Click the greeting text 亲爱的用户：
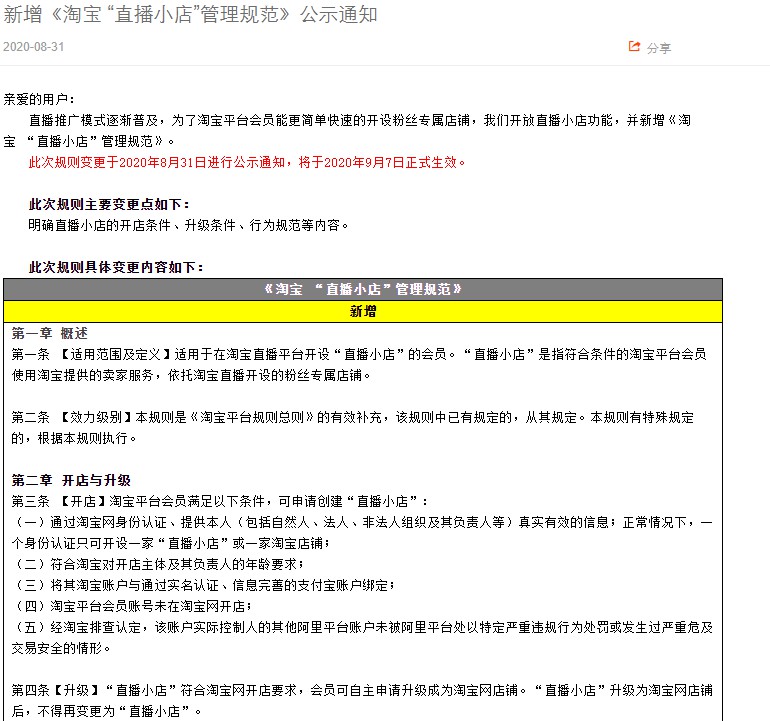Image resolution: width=770 pixels, height=721 pixels. coord(39,99)
